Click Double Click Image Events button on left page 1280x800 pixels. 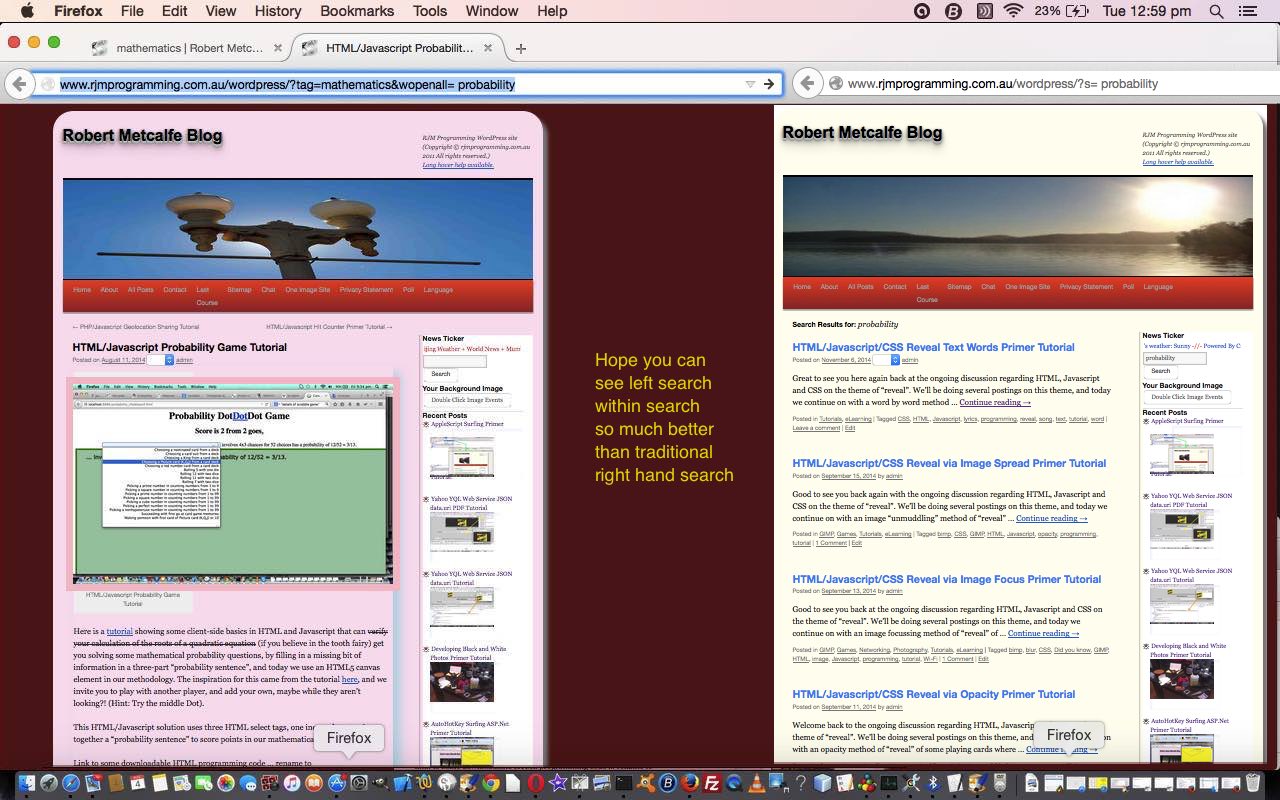[x=467, y=400]
